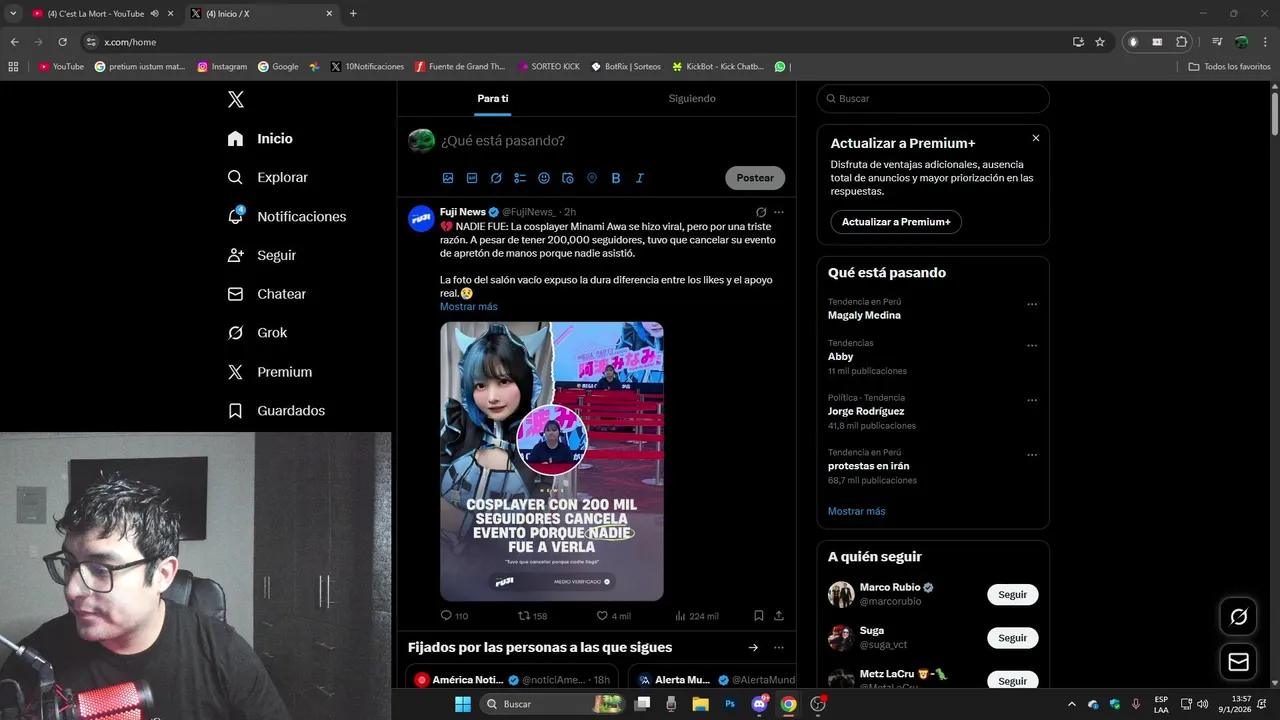Open more options for Abby trend
1280x720 pixels.
click(x=1032, y=346)
